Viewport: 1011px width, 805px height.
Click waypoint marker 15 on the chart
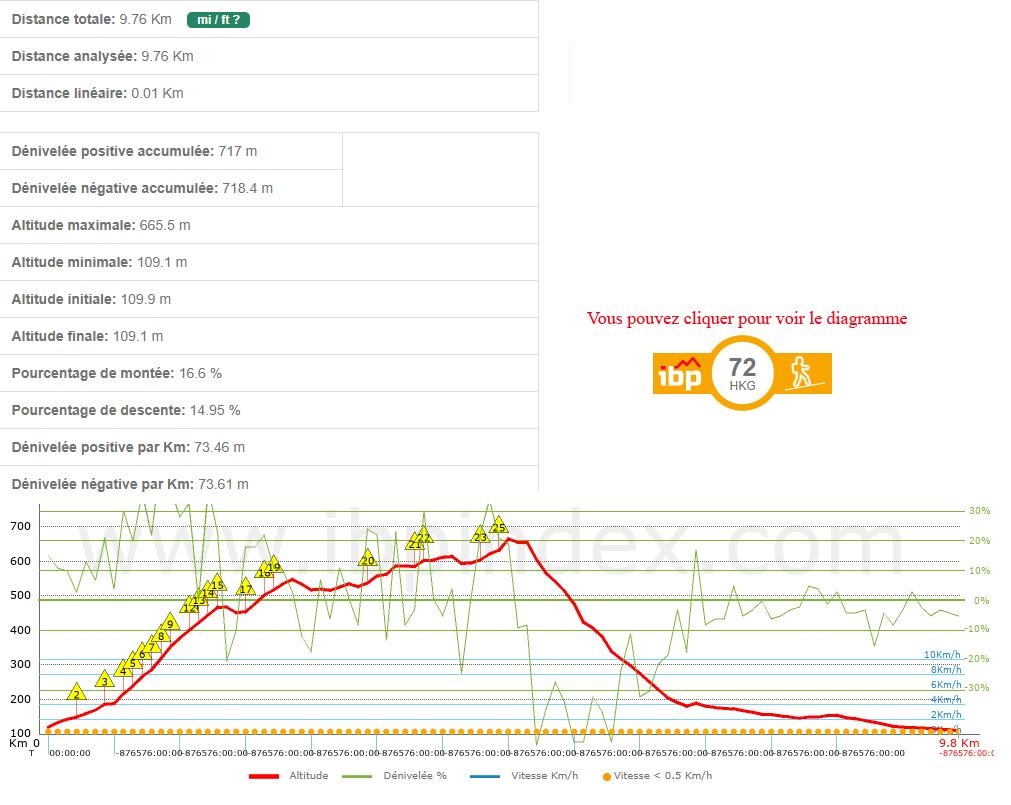[x=217, y=583]
